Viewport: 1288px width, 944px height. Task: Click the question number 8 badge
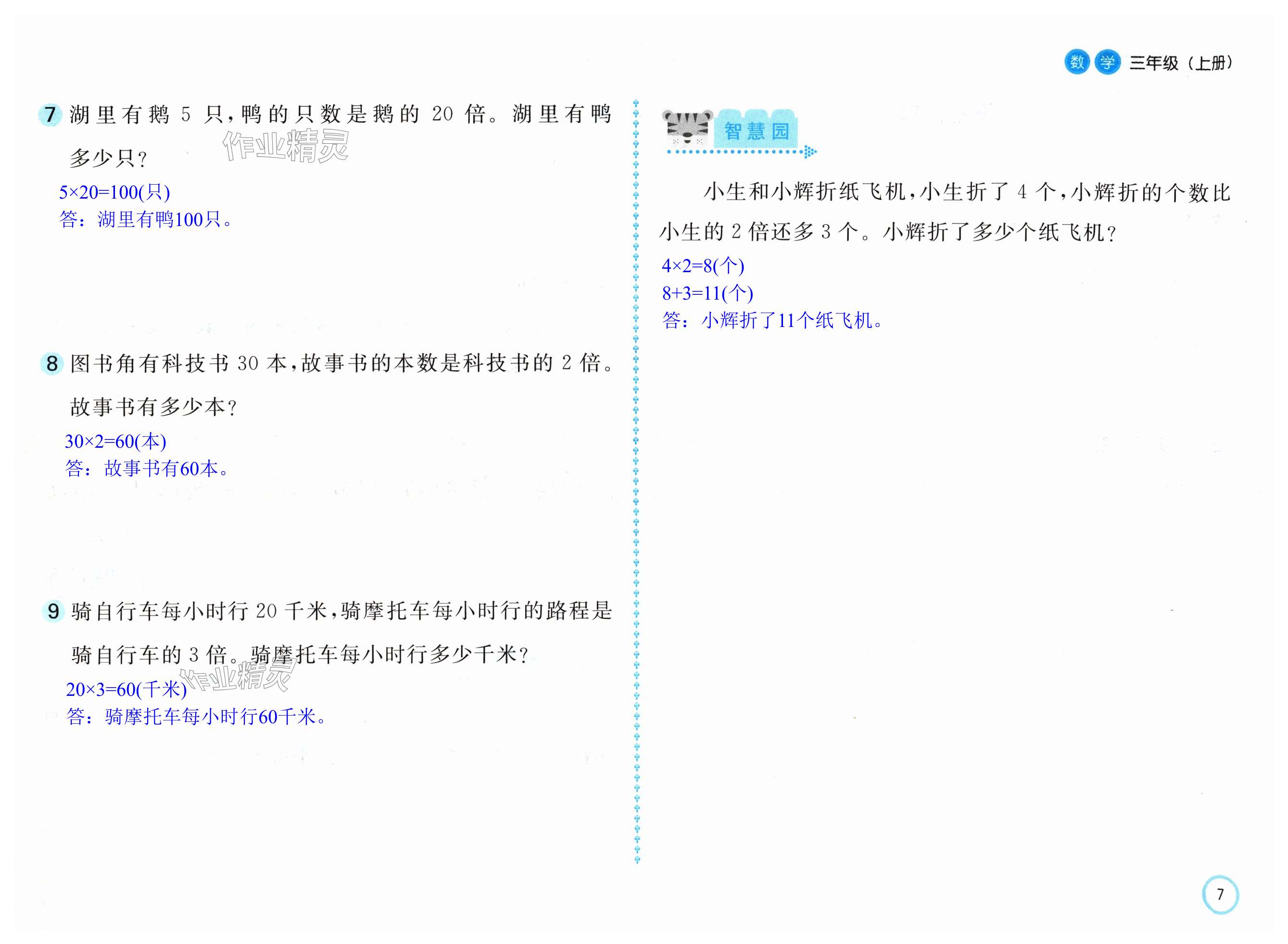52,364
